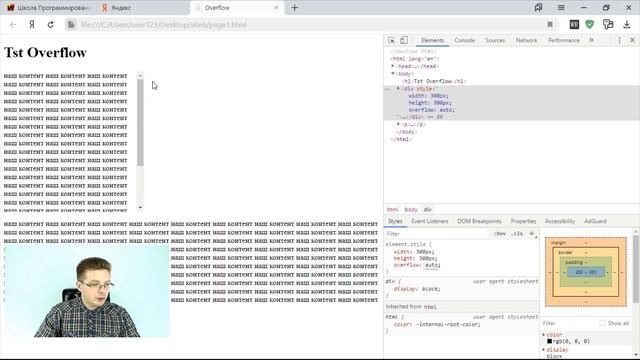Open the Accessibility pane tab

point(560,221)
